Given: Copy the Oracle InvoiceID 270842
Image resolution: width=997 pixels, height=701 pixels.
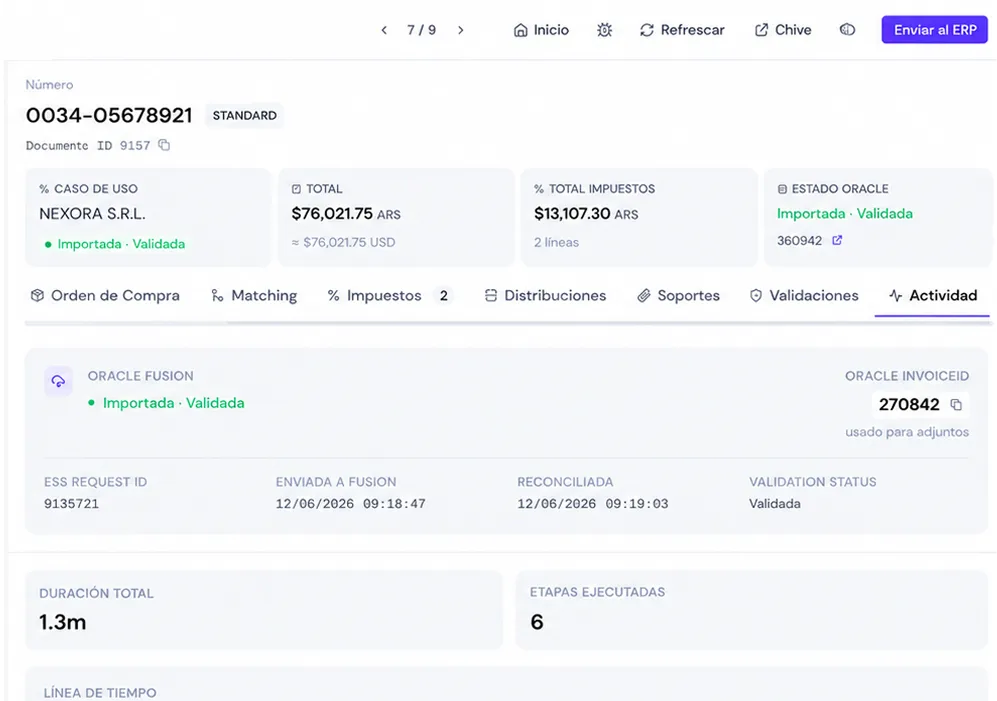Looking at the screenshot, I should coord(956,405).
